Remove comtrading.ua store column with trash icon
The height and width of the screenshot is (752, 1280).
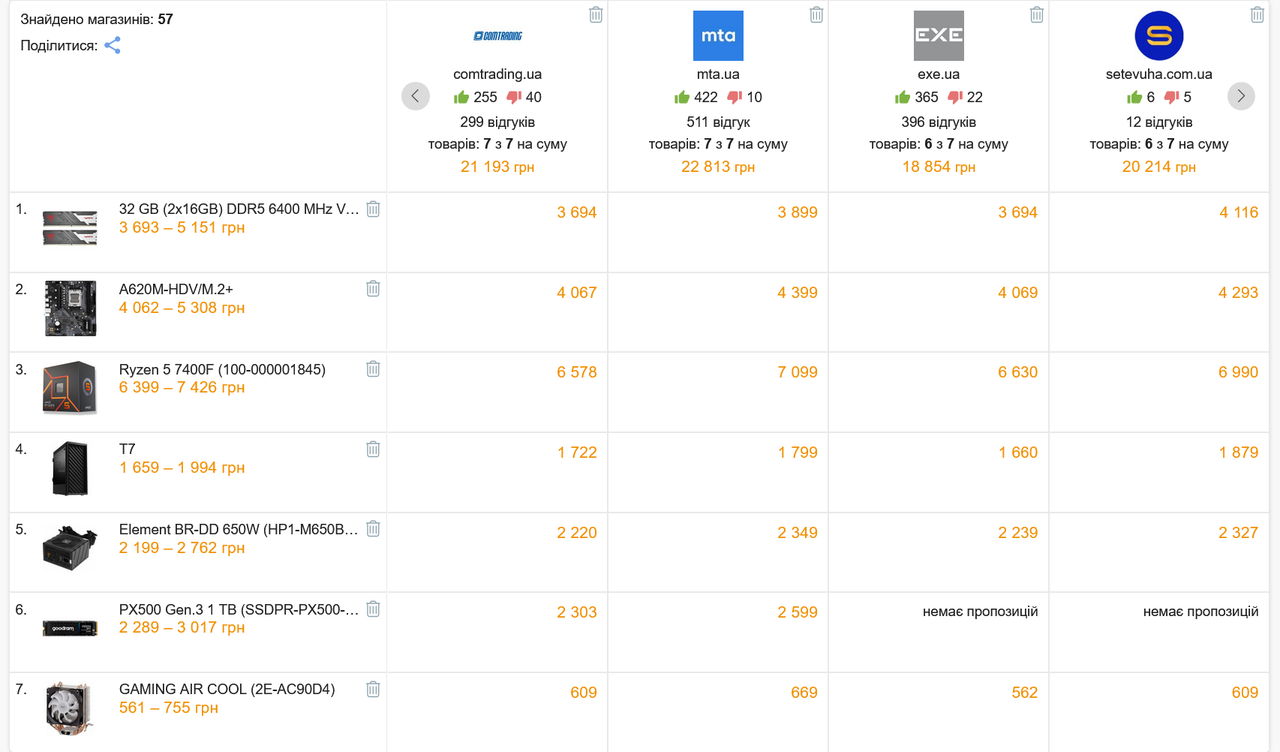pyautogui.click(x=596, y=15)
